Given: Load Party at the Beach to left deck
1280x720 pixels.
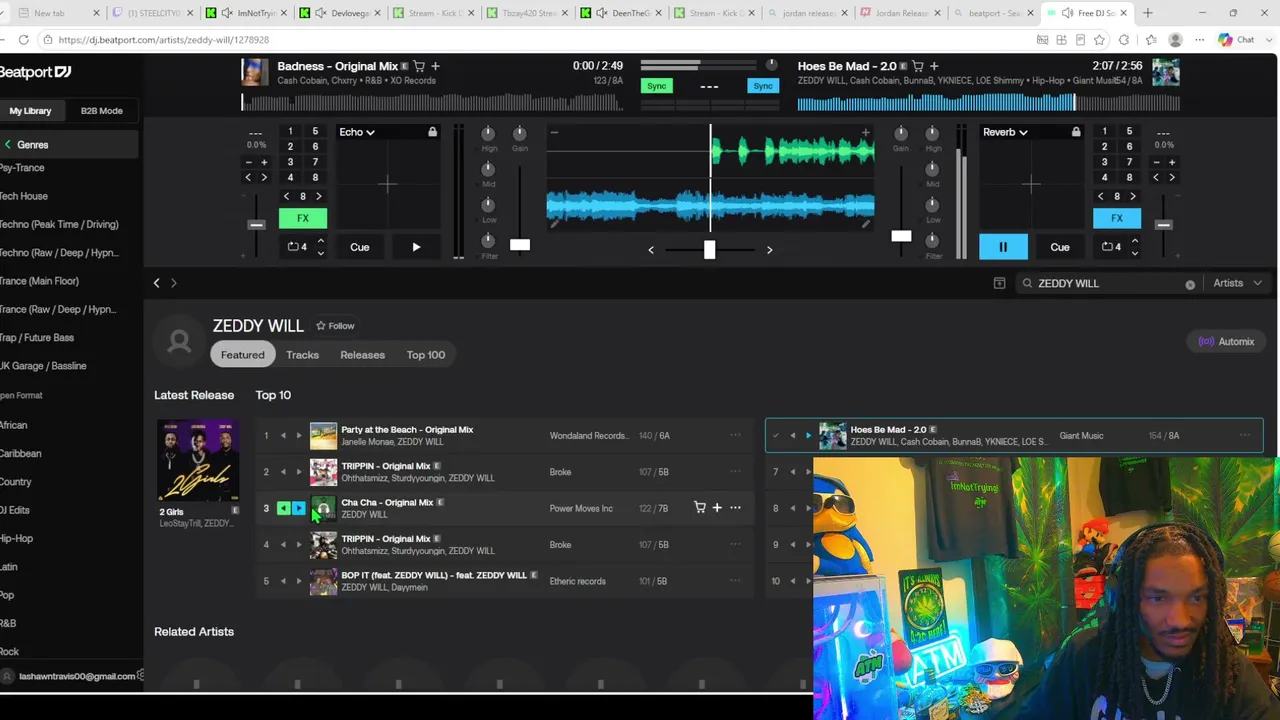Looking at the screenshot, I should [283, 436].
